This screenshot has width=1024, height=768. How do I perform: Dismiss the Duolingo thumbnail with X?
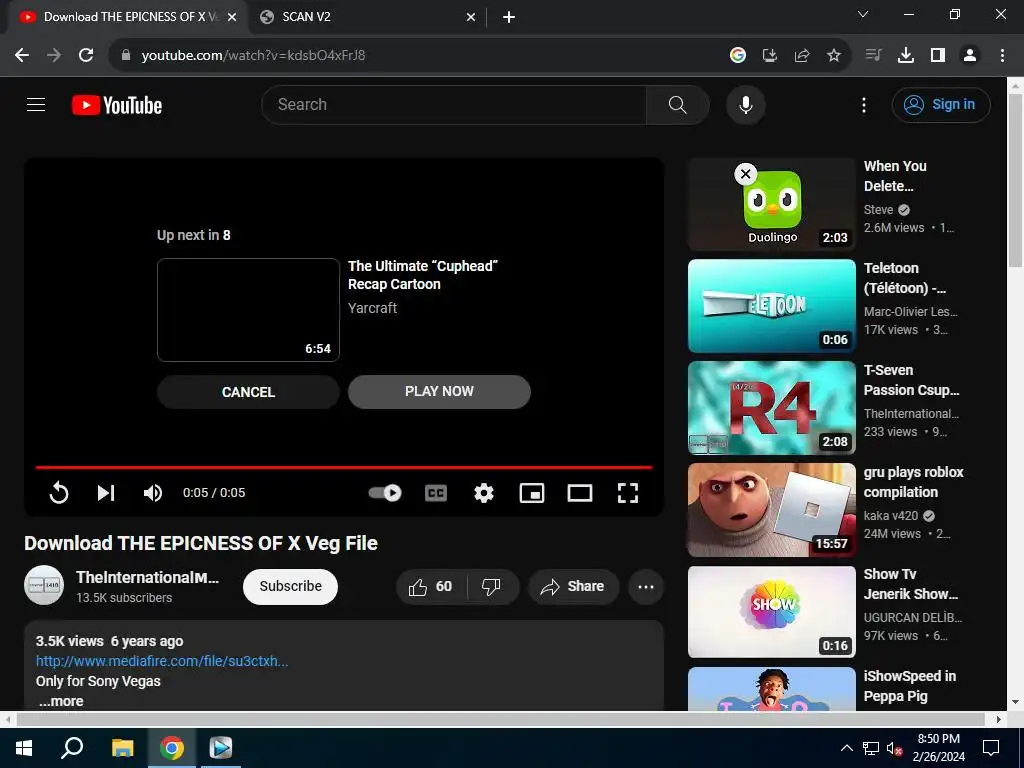tap(745, 174)
